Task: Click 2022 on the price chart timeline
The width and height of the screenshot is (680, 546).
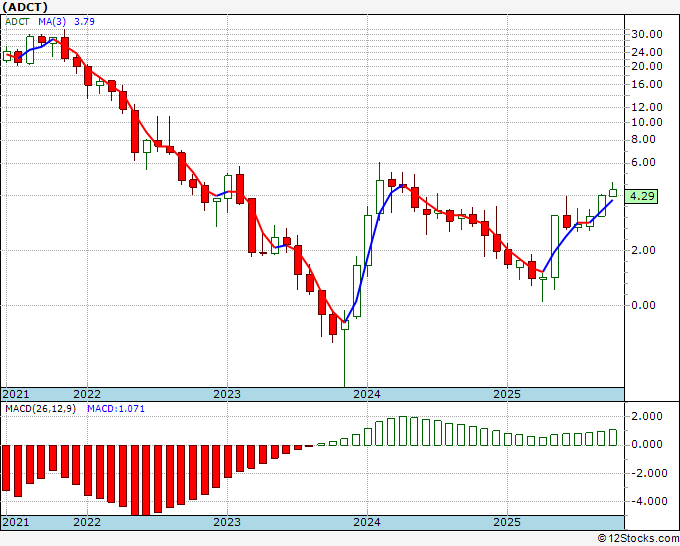Action: 87,394
